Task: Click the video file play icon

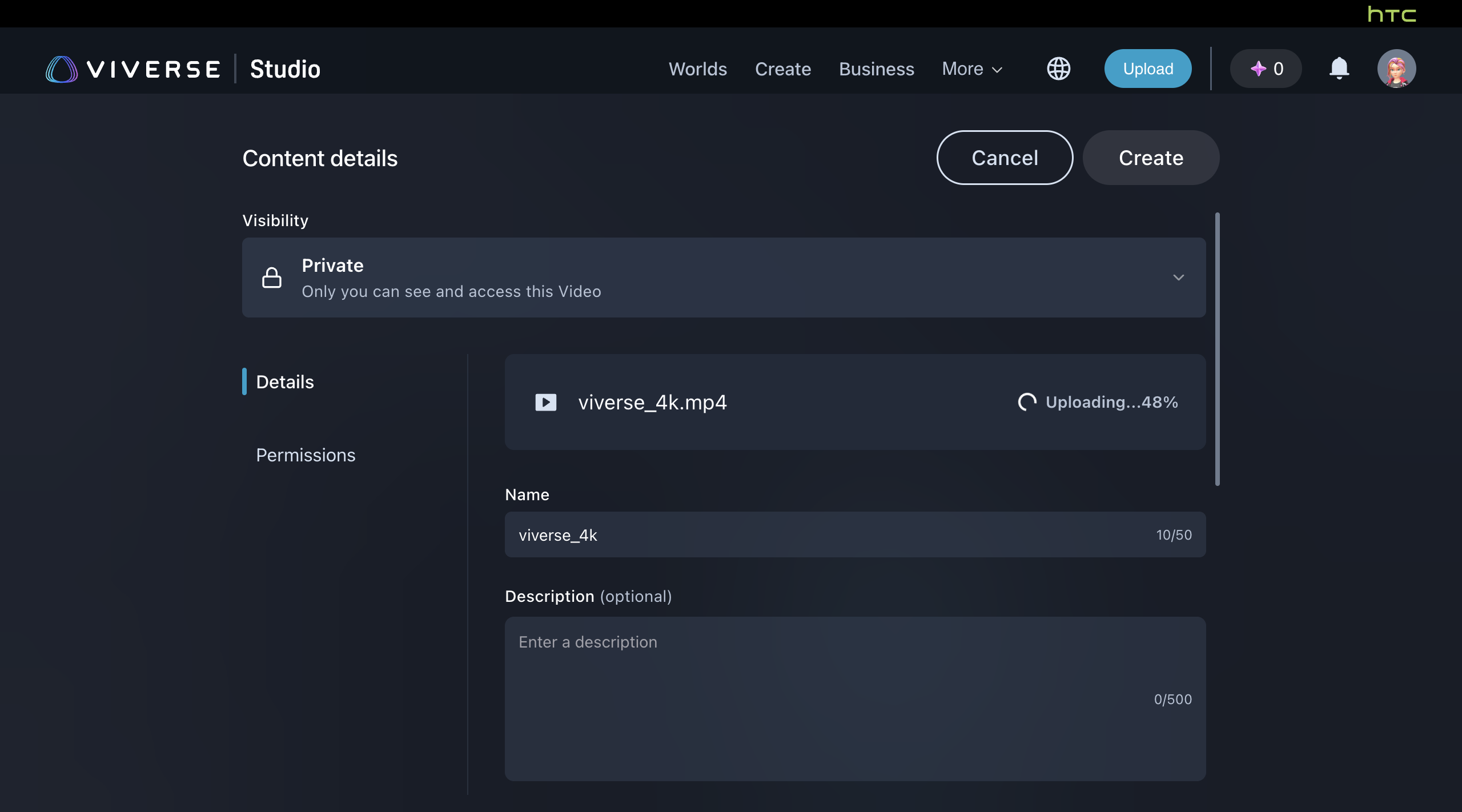Action: [545, 402]
